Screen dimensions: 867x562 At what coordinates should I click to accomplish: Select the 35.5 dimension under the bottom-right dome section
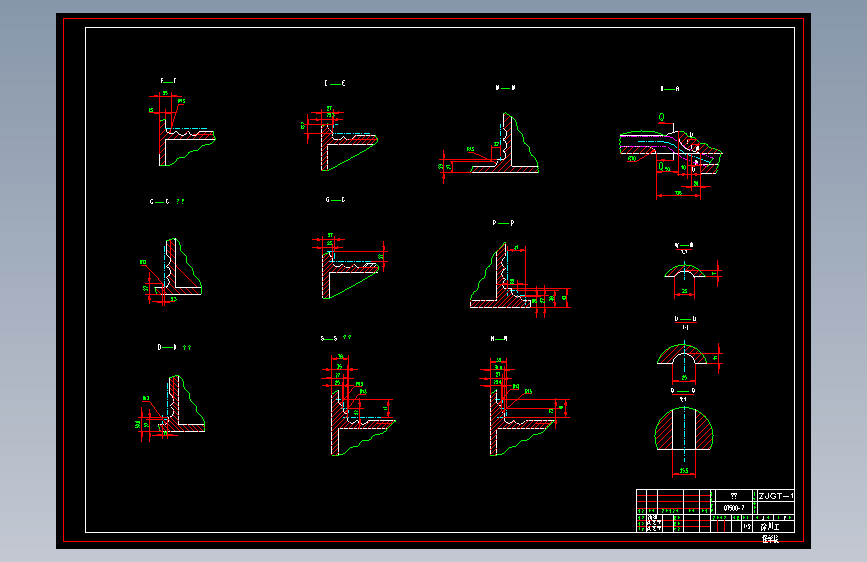tap(684, 471)
